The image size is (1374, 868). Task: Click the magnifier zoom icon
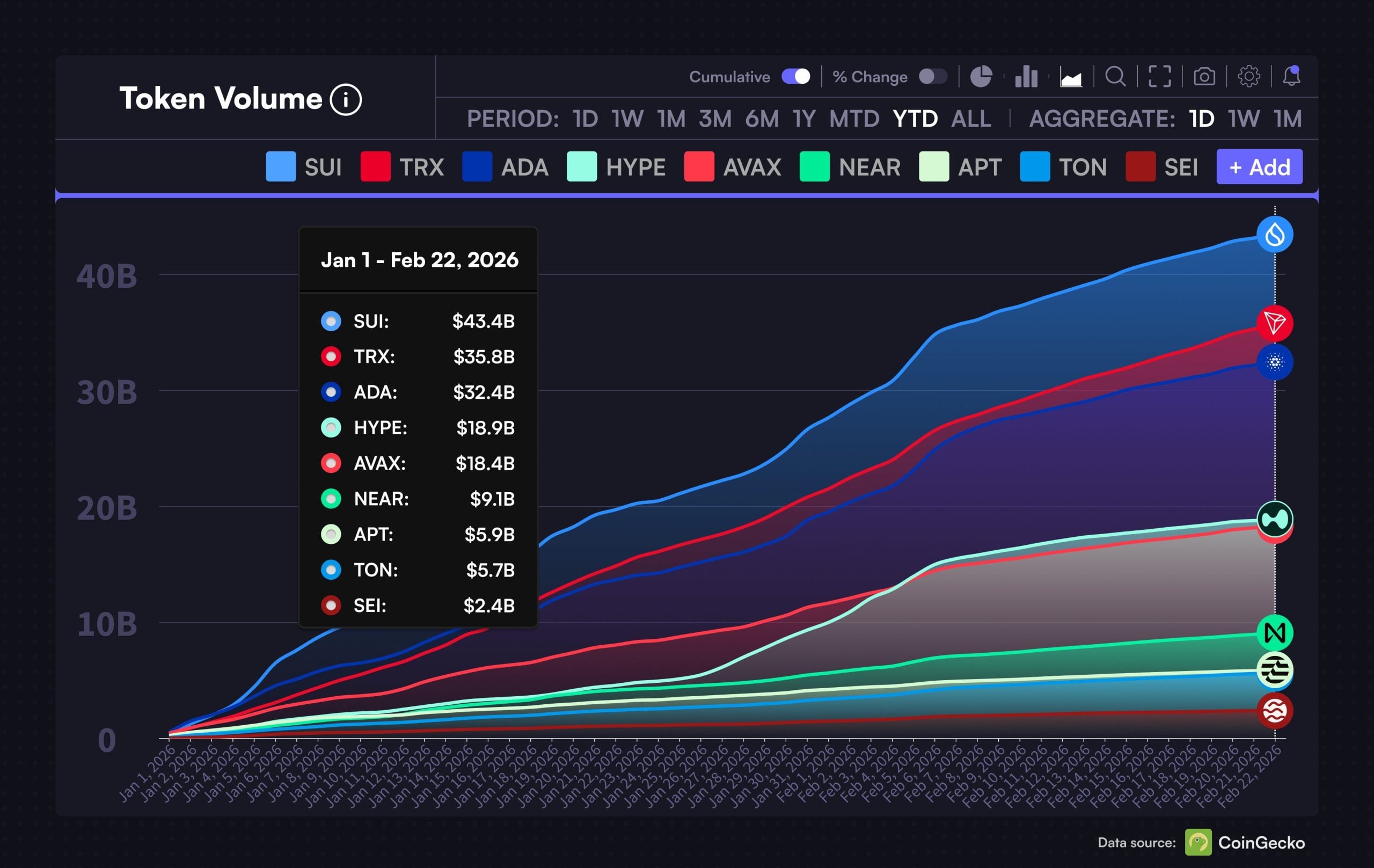(1115, 76)
